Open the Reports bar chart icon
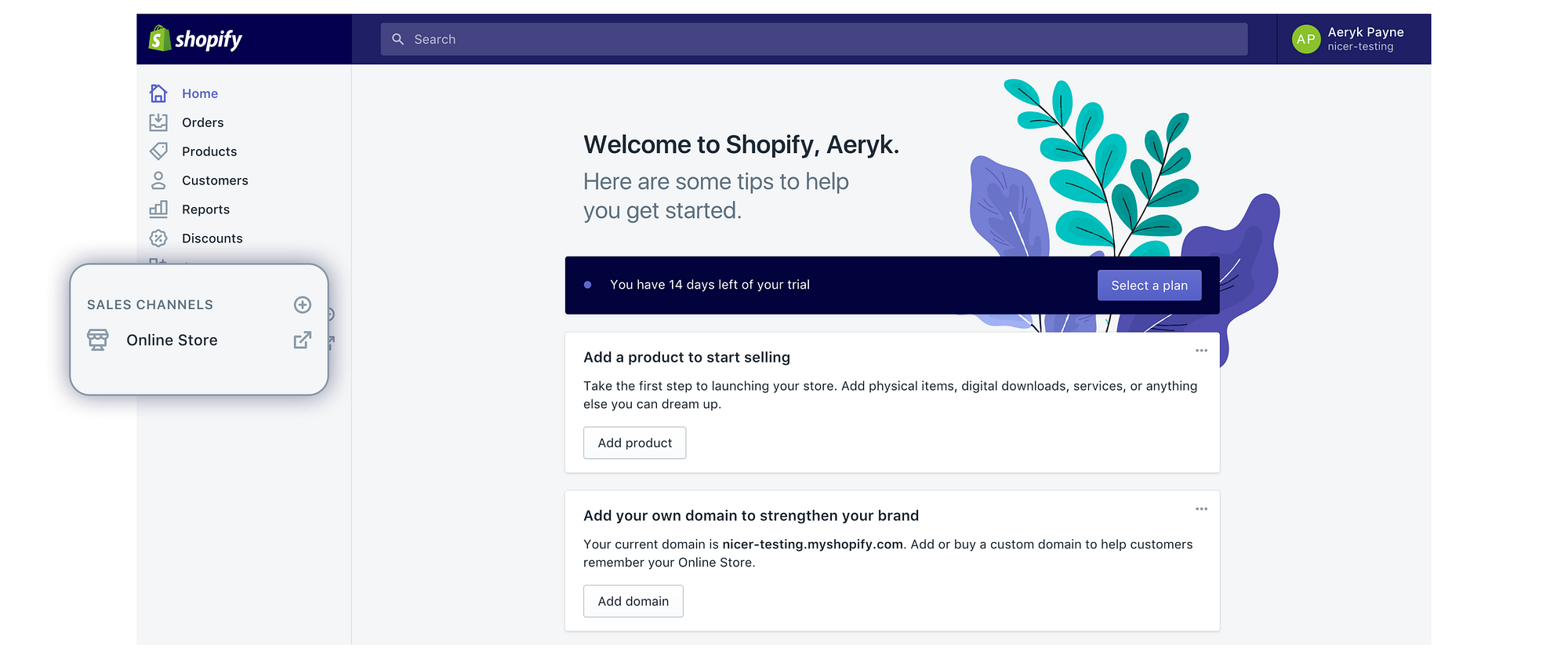Image resolution: width=1568 pixels, height=659 pixels. (158, 209)
